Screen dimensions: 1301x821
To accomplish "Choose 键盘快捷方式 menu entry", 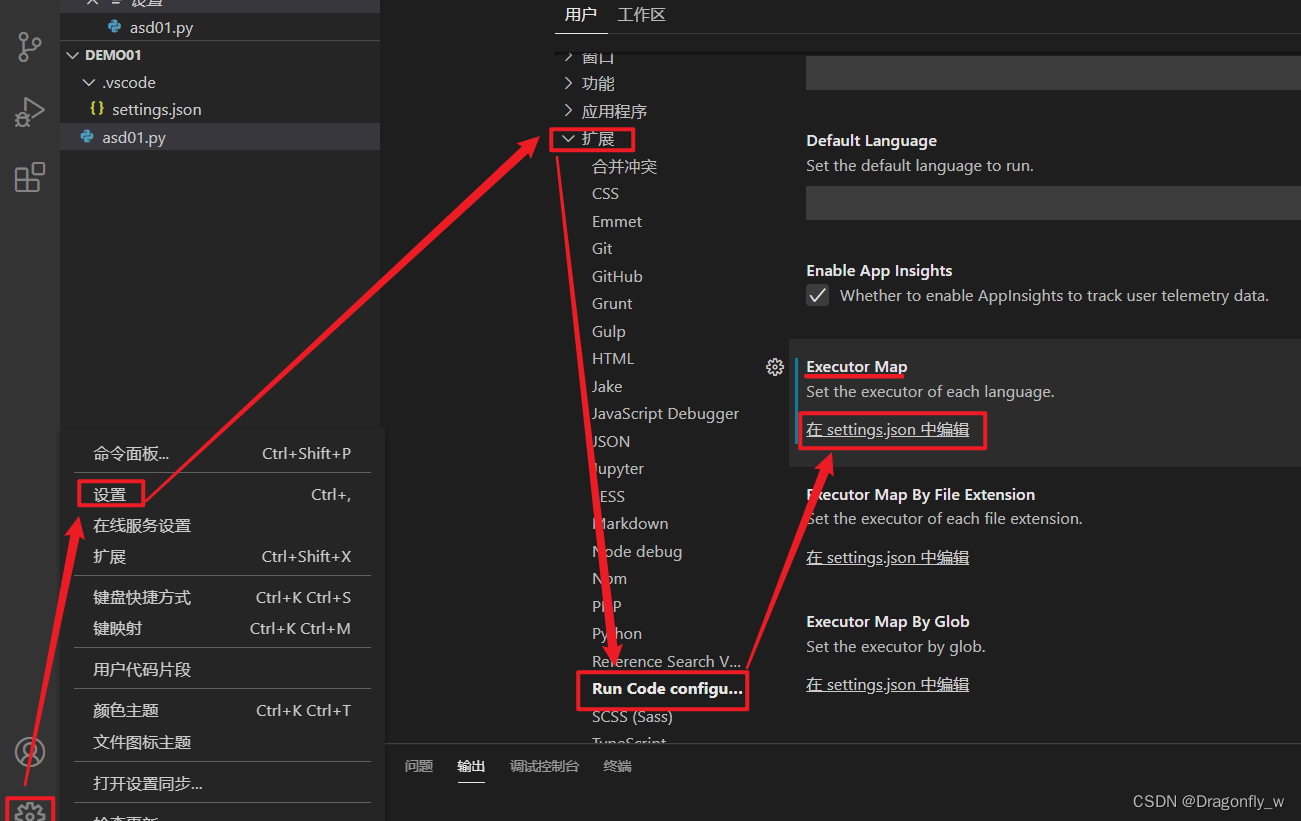I will 222,597.
